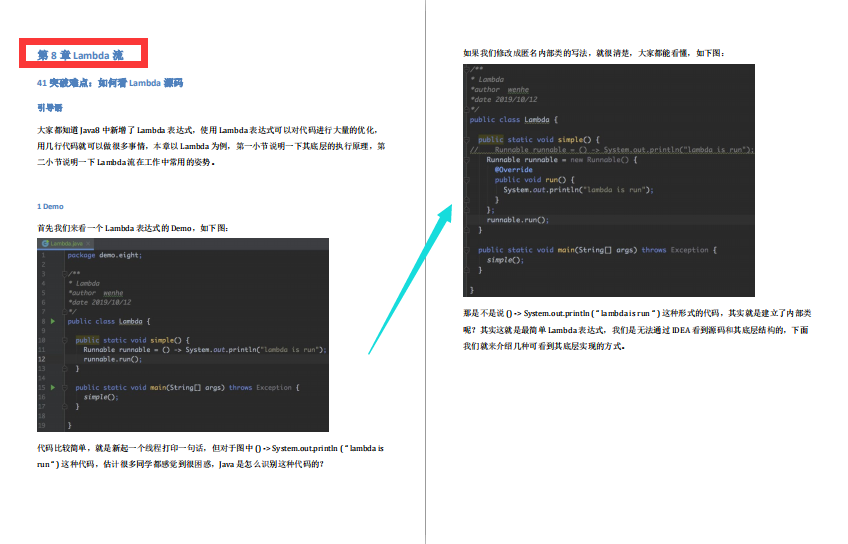Image resolution: width=848 pixels, height=544 pixels.
Task: Click the anonymous inner class code screenshot image
Action: pos(608,180)
